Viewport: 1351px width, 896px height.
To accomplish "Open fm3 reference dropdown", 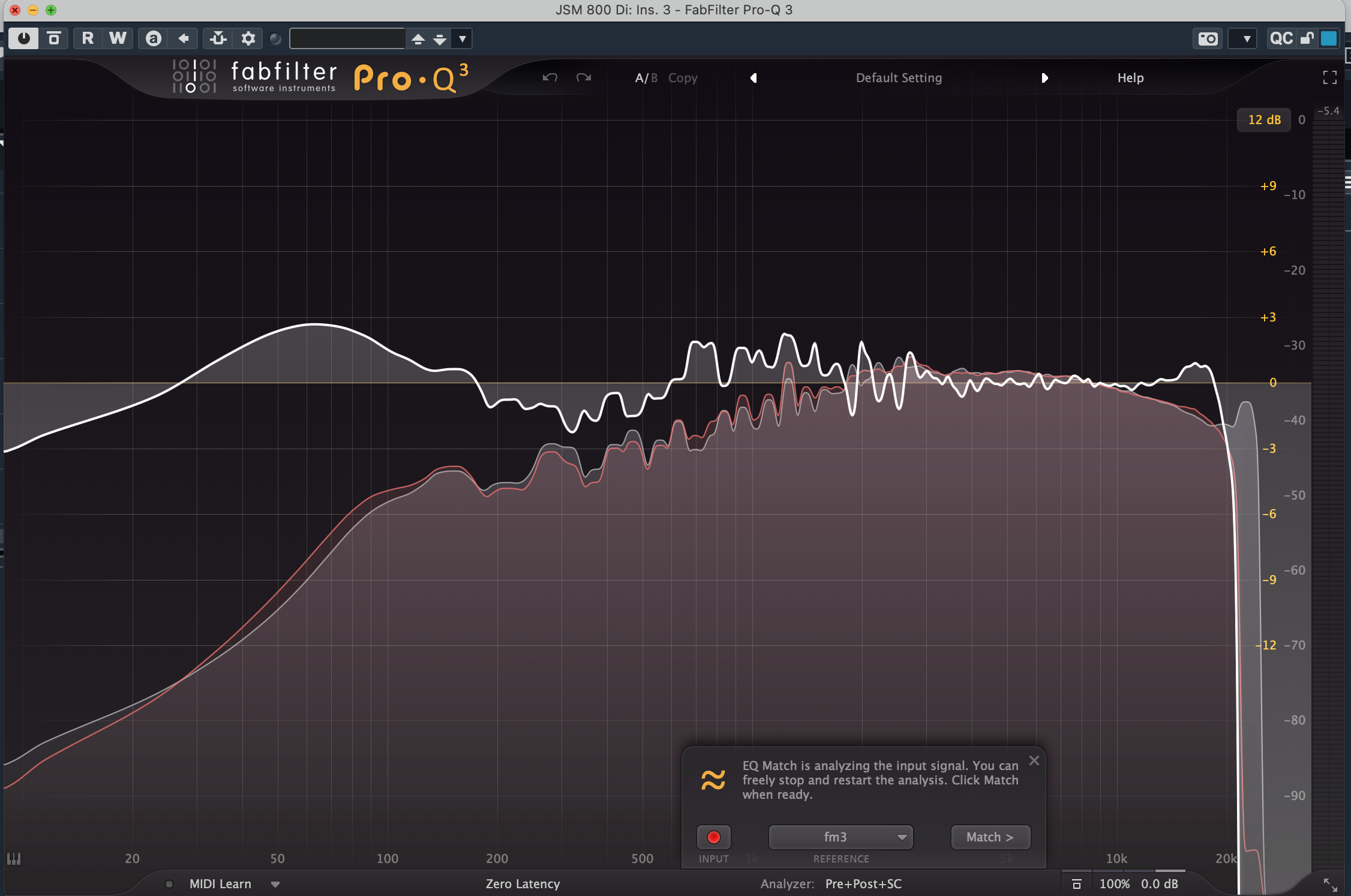I will coord(840,837).
